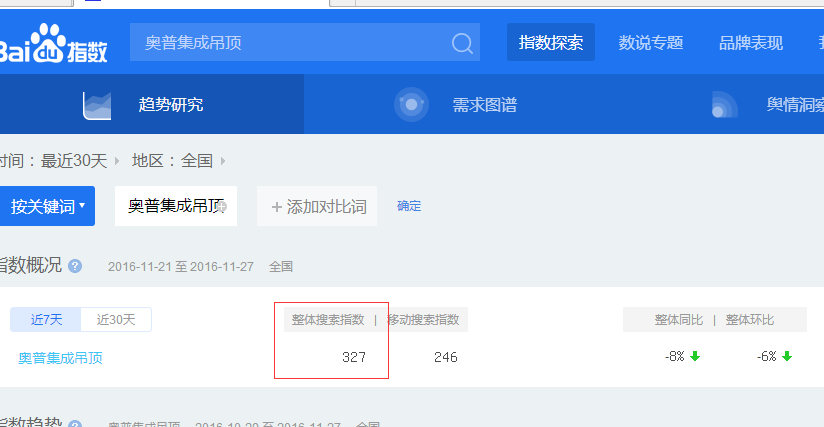Image resolution: width=824 pixels, height=427 pixels.
Task: Click the help icon beside 指数概况
Action: (75, 266)
